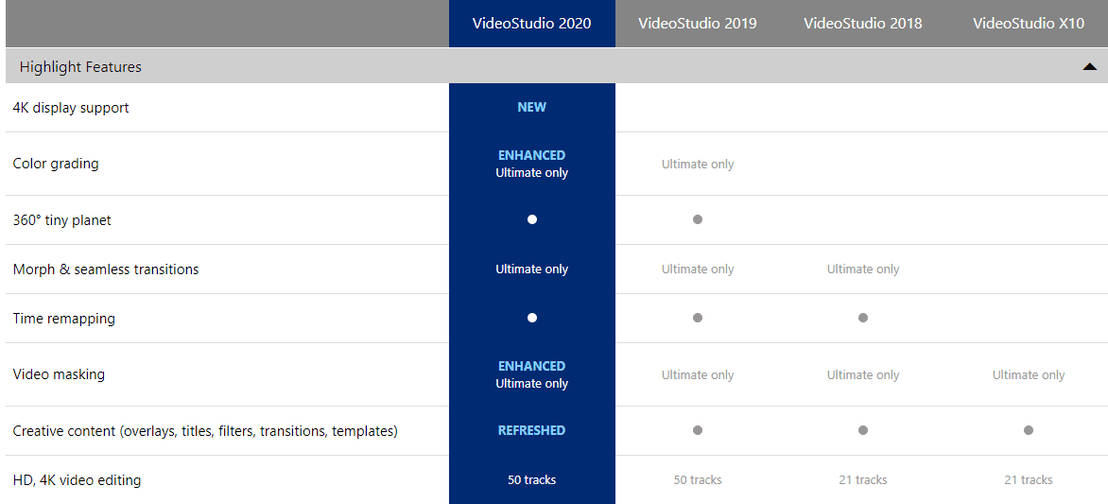The width and height of the screenshot is (1108, 504).
Task: Select the VideoStudio 2020 column header
Action: [532, 23]
